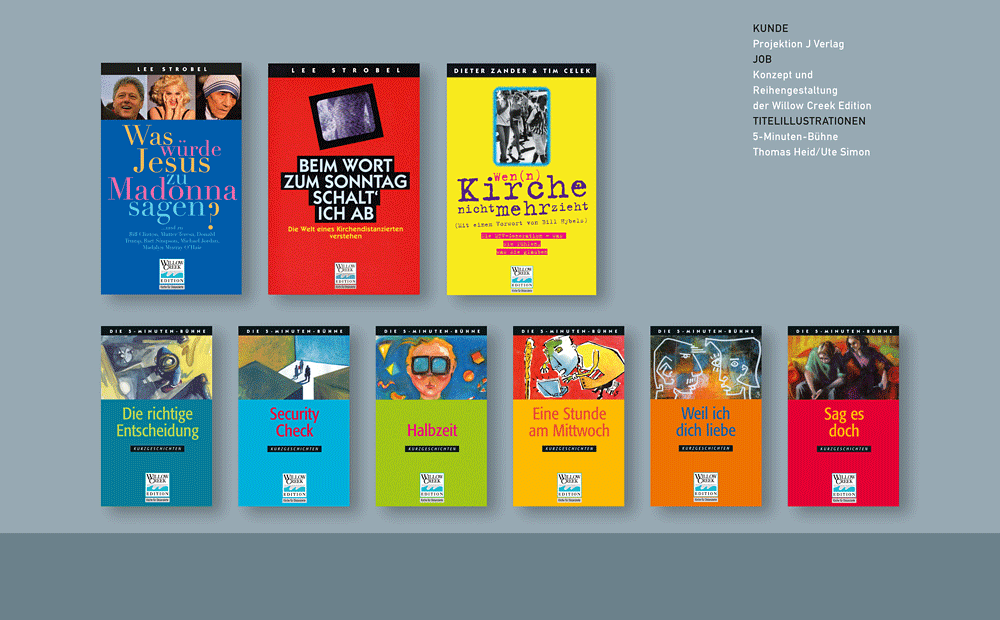This screenshot has width=1000, height=620.
Task: Click Willow Creek logo on yellow Kirche book
Action: pyautogui.click(x=521, y=277)
